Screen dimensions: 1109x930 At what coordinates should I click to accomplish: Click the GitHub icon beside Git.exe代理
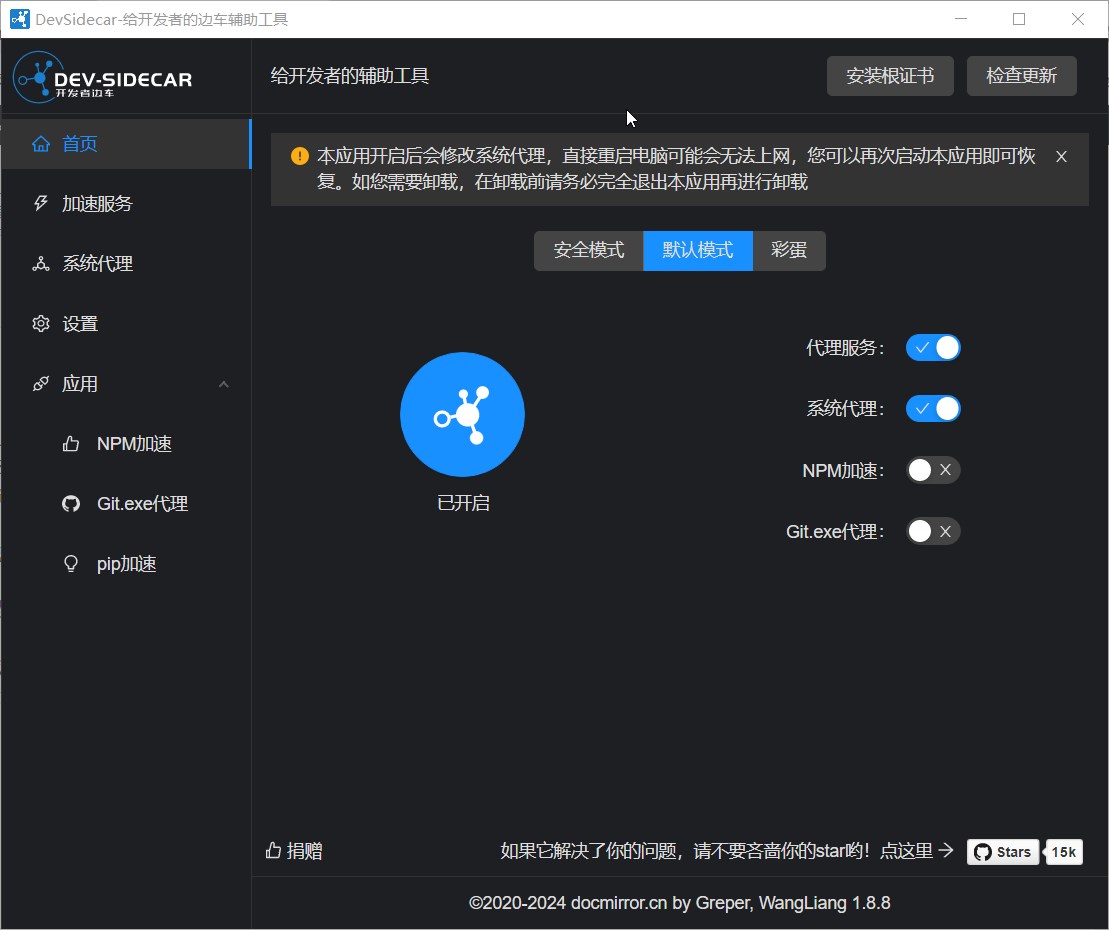click(70, 503)
